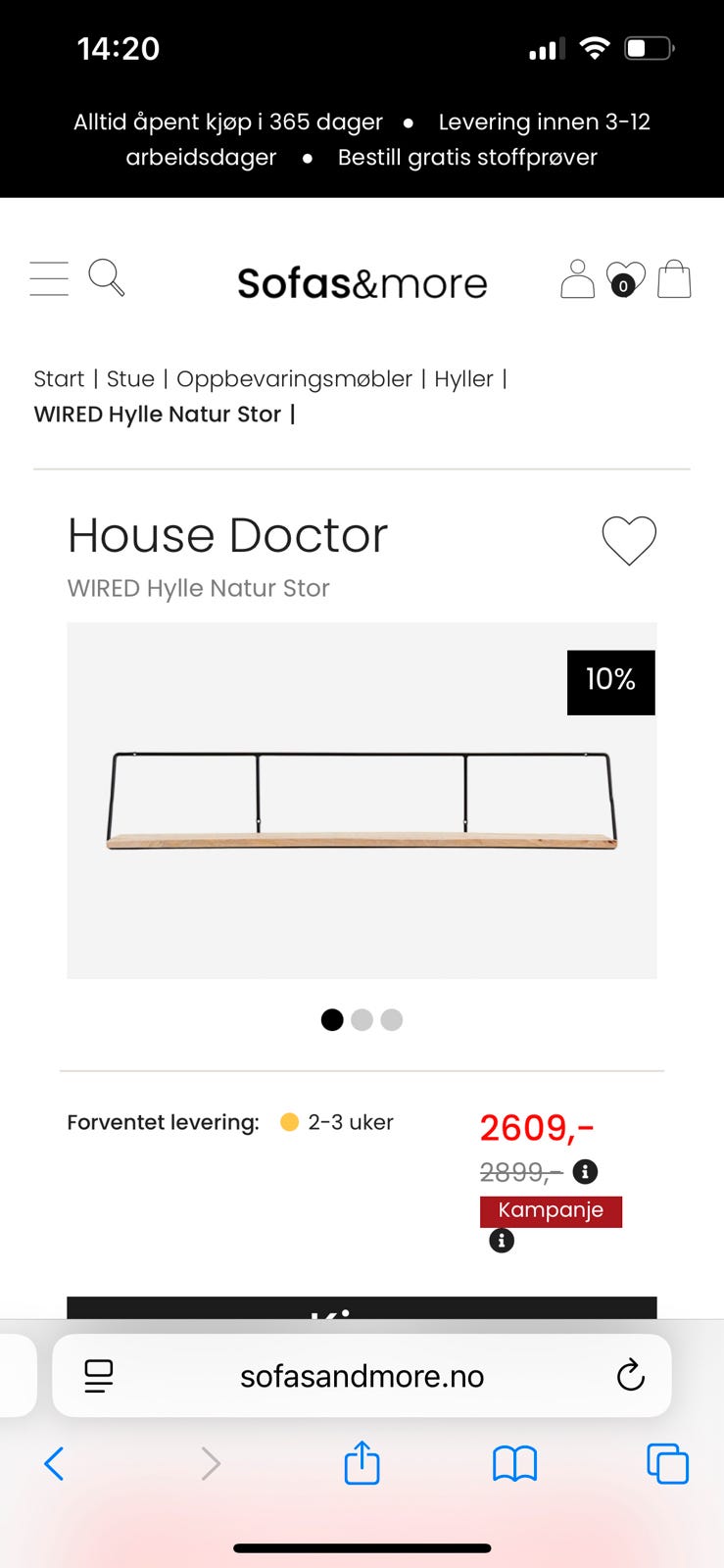Screen dimensions: 724x1568
Task: Tap info icon below Kampanje badge
Action: (502, 1241)
